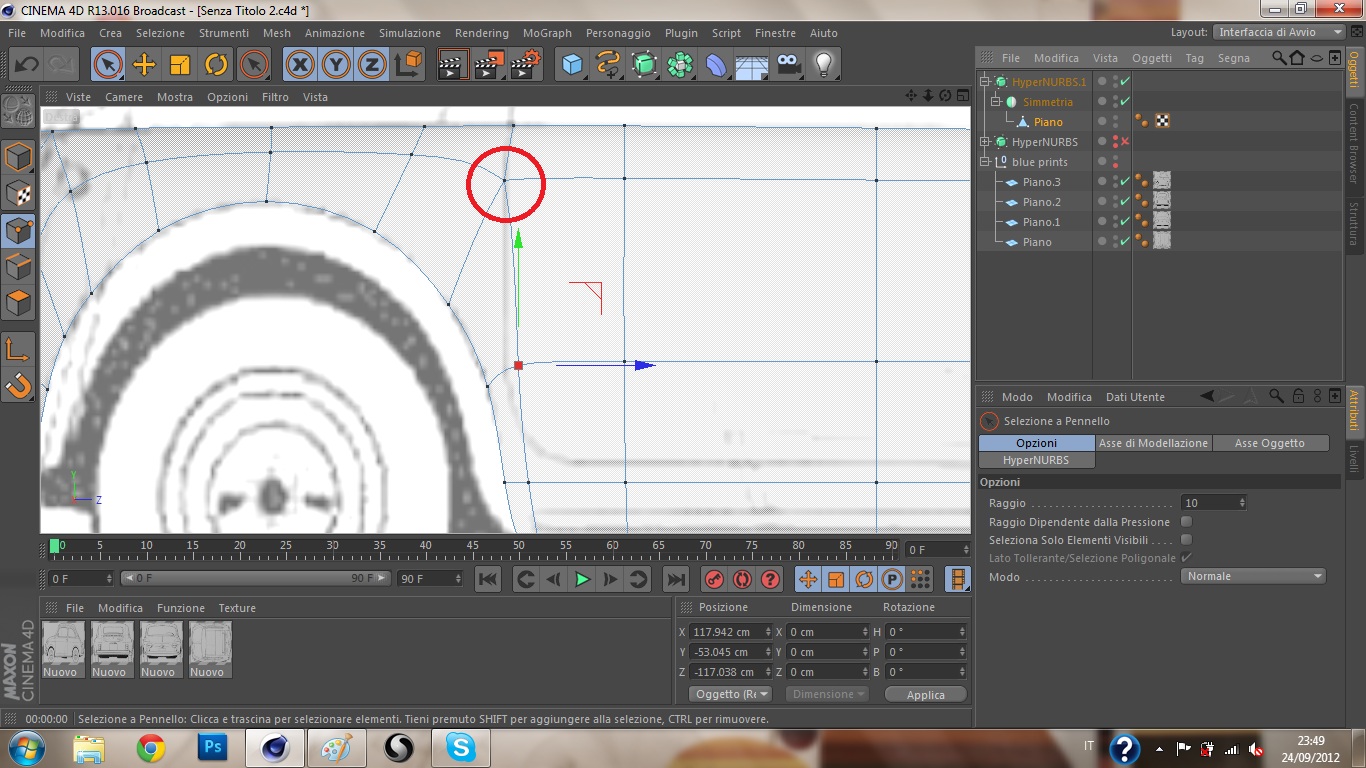1366x768 pixels.
Task: Jump to the start of the animation
Action: [x=488, y=579]
